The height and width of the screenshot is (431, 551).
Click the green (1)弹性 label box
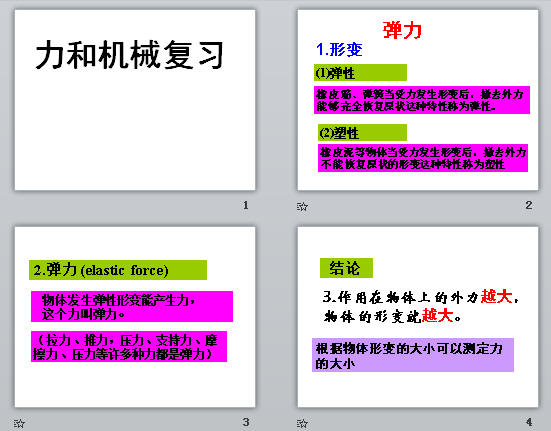click(x=361, y=73)
